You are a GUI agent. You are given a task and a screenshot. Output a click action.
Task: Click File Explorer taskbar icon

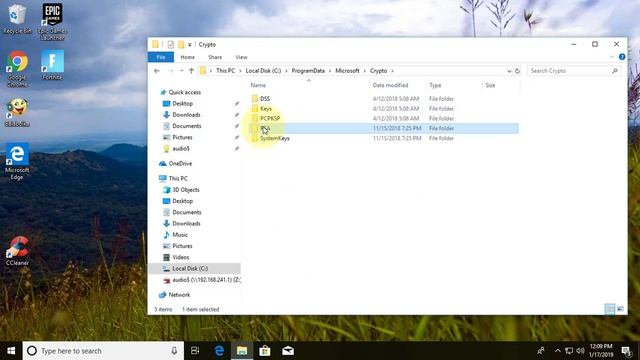242,351
